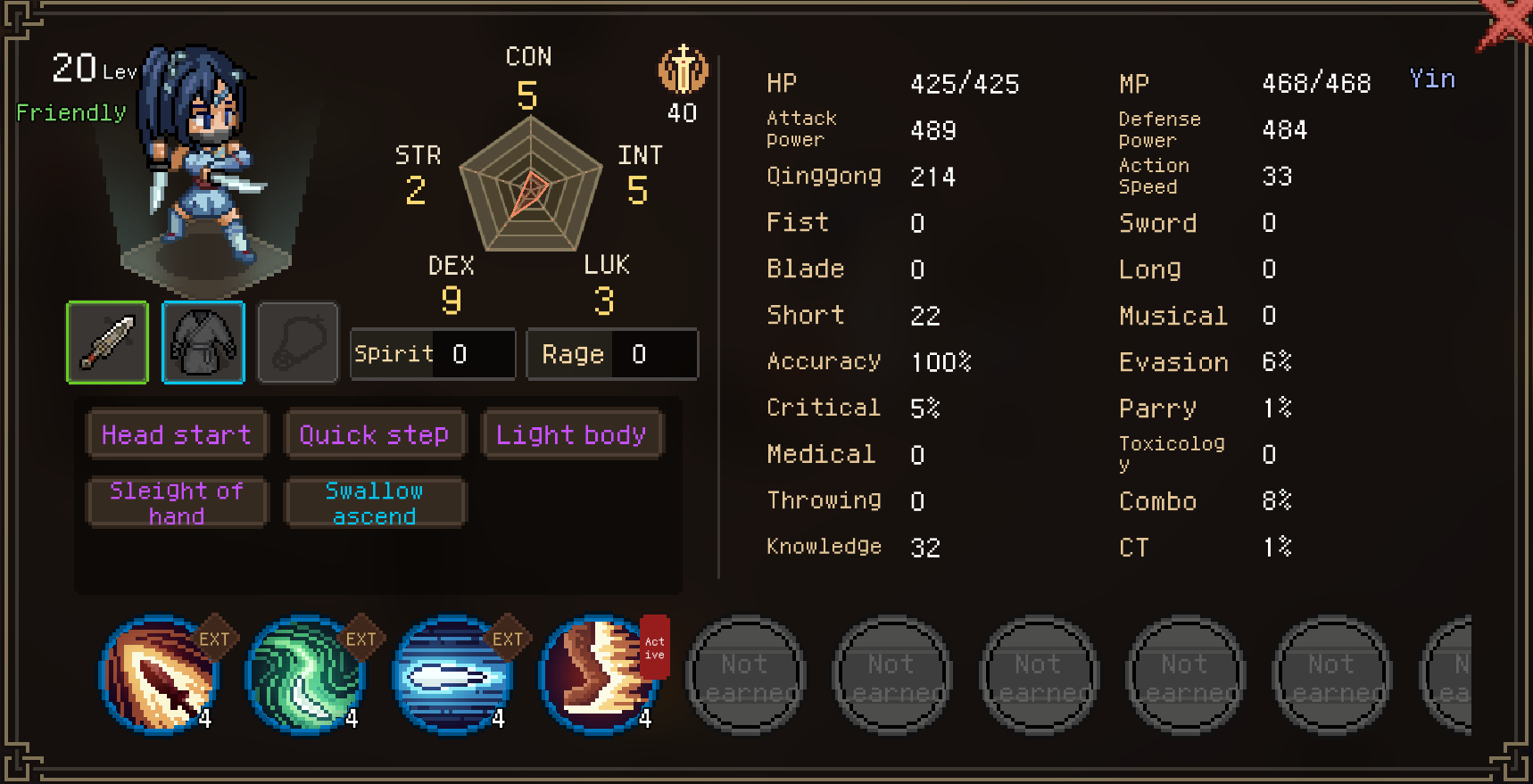Click the empty accessory pouch slot
Screen dimensions: 1533x784
tap(298, 342)
